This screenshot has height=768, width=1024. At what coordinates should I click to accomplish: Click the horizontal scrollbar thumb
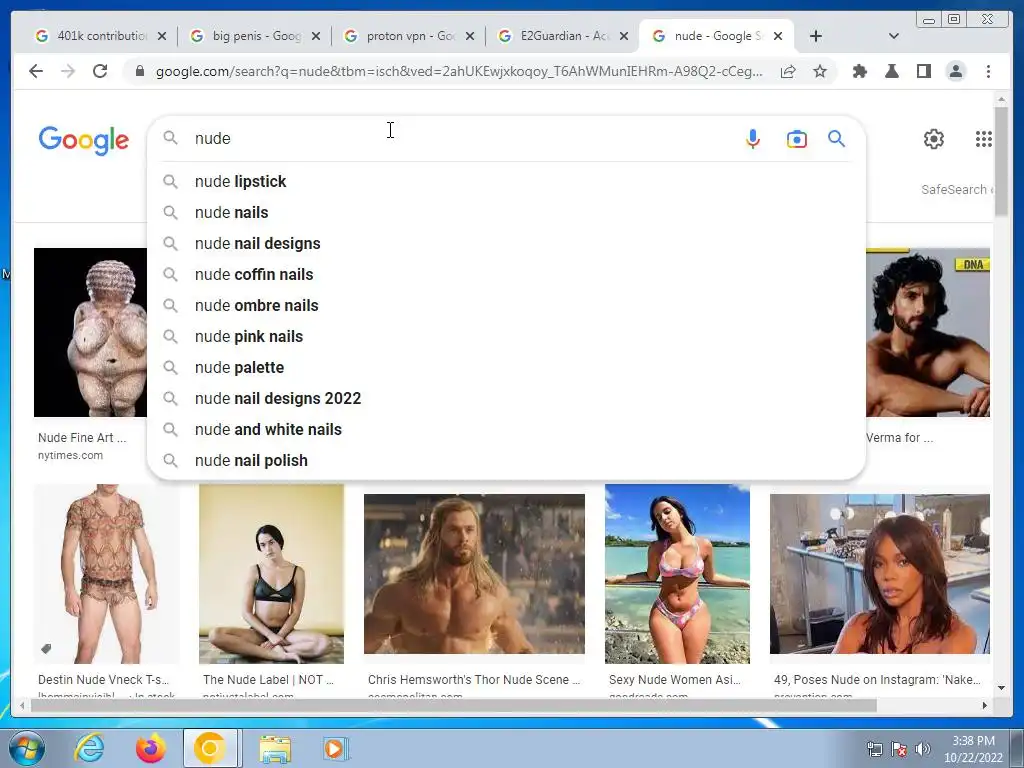point(453,705)
